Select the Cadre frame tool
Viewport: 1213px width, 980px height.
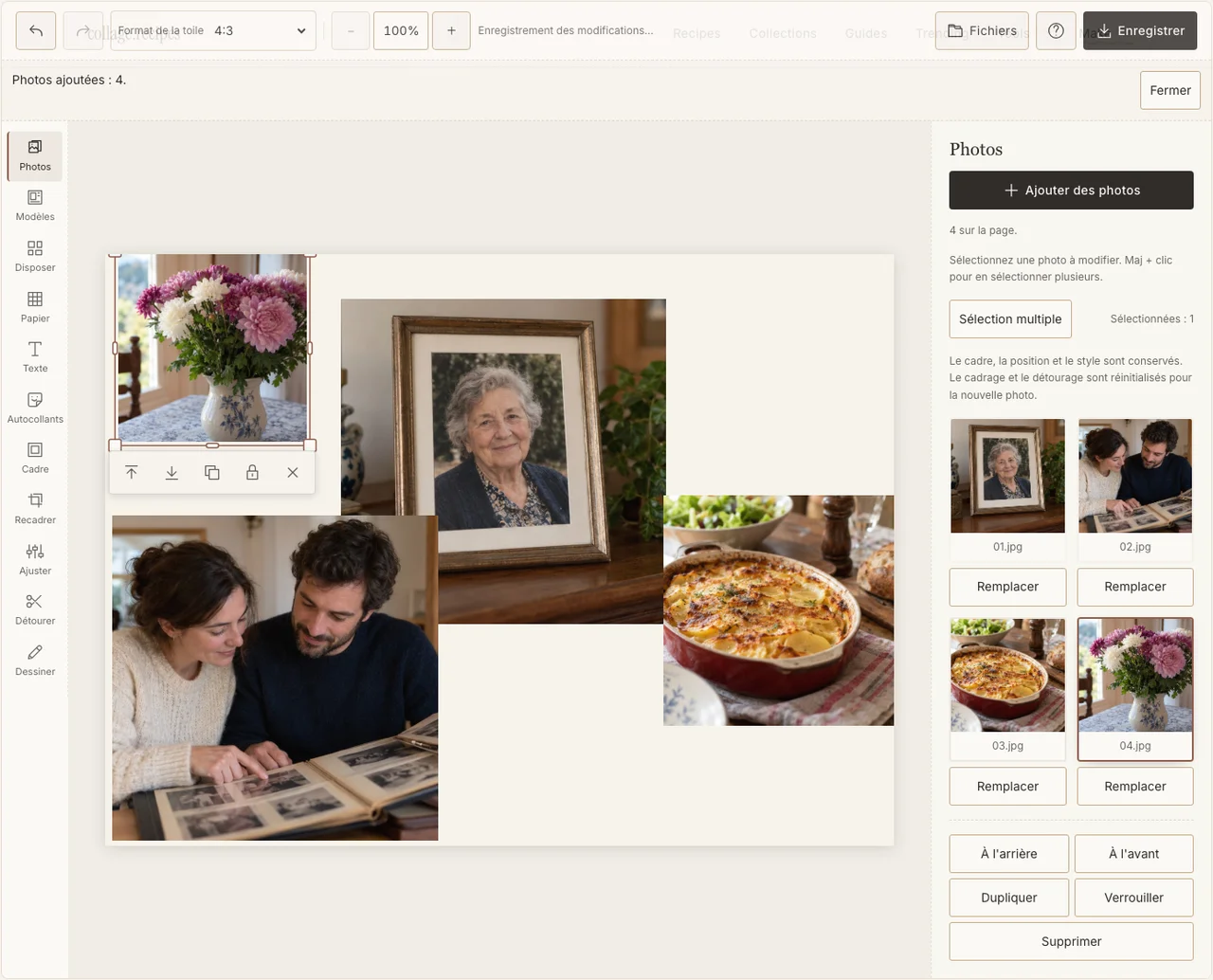(35, 458)
